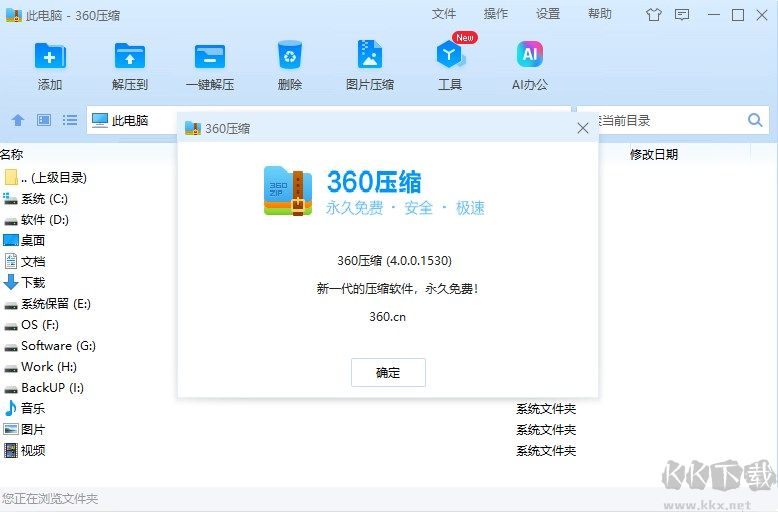Sort by the 修改日期 column header
The width and height of the screenshot is (778, 512).
pos(654,154)
